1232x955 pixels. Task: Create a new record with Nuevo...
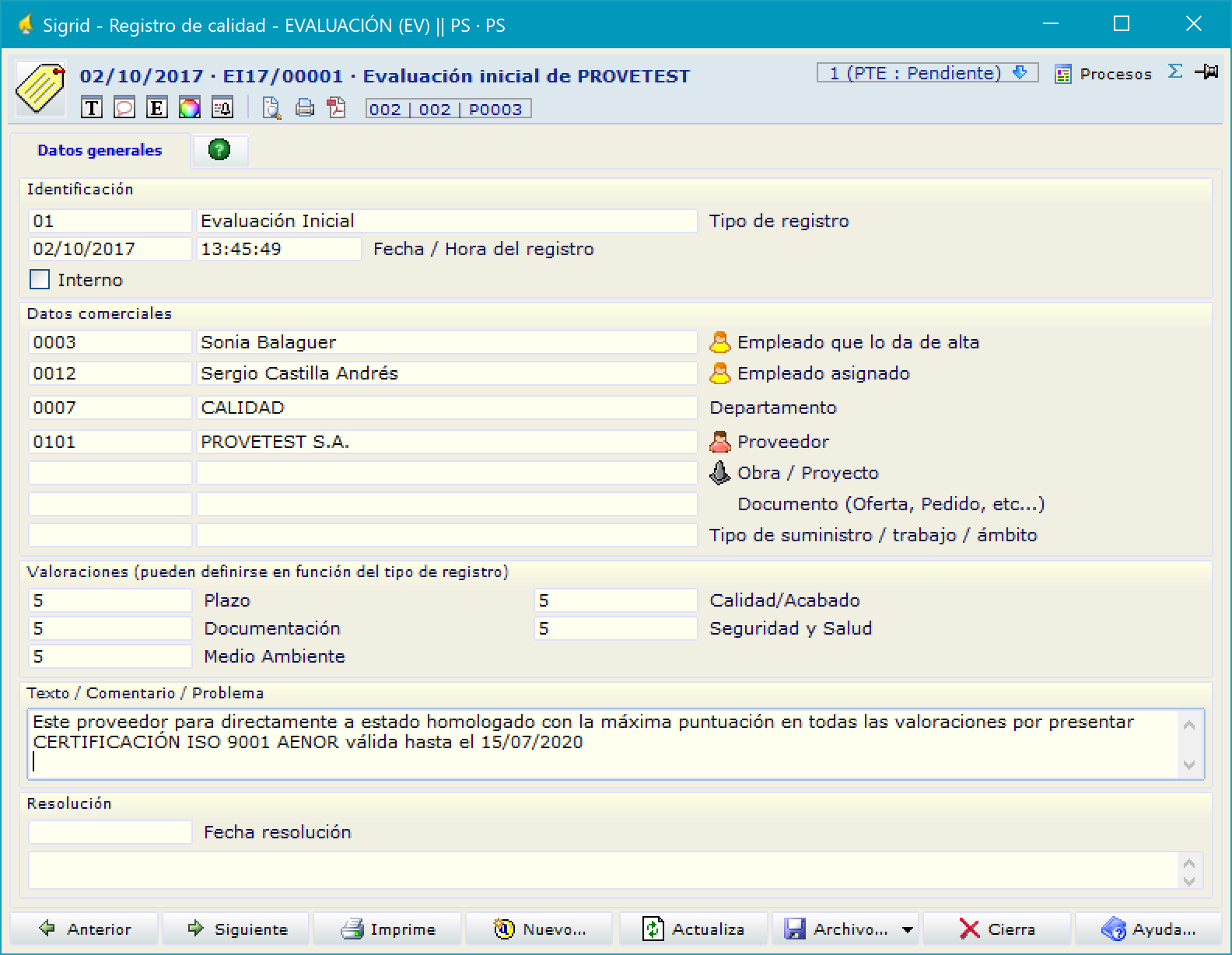[540, 929]
